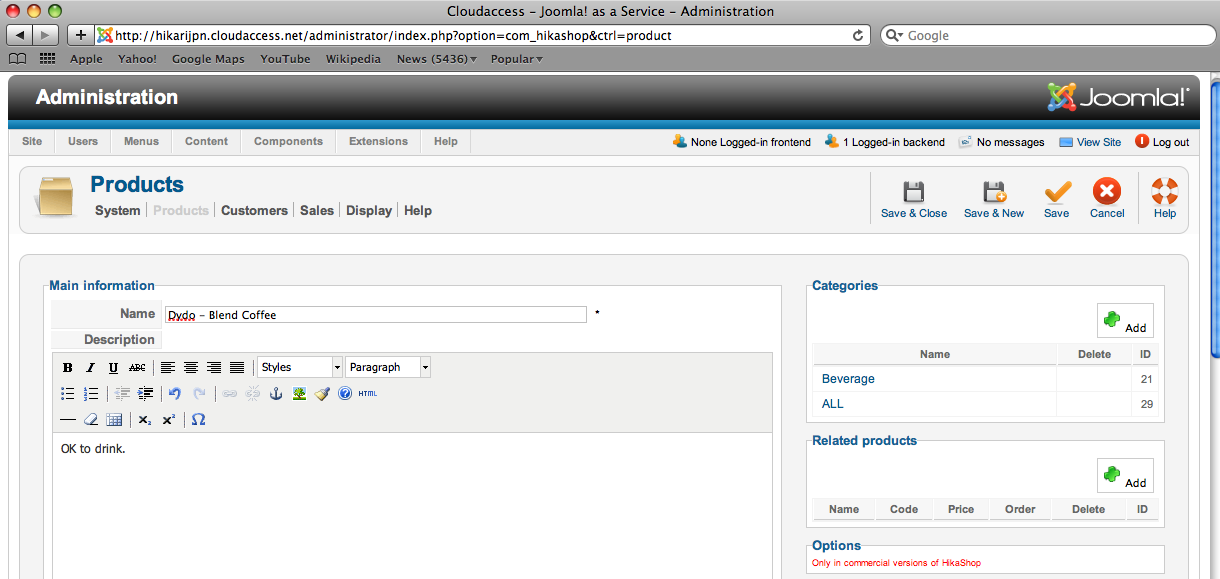Click the View Site link
The height and width of the screenshot is (579, 1220).
click(1090, 142)
